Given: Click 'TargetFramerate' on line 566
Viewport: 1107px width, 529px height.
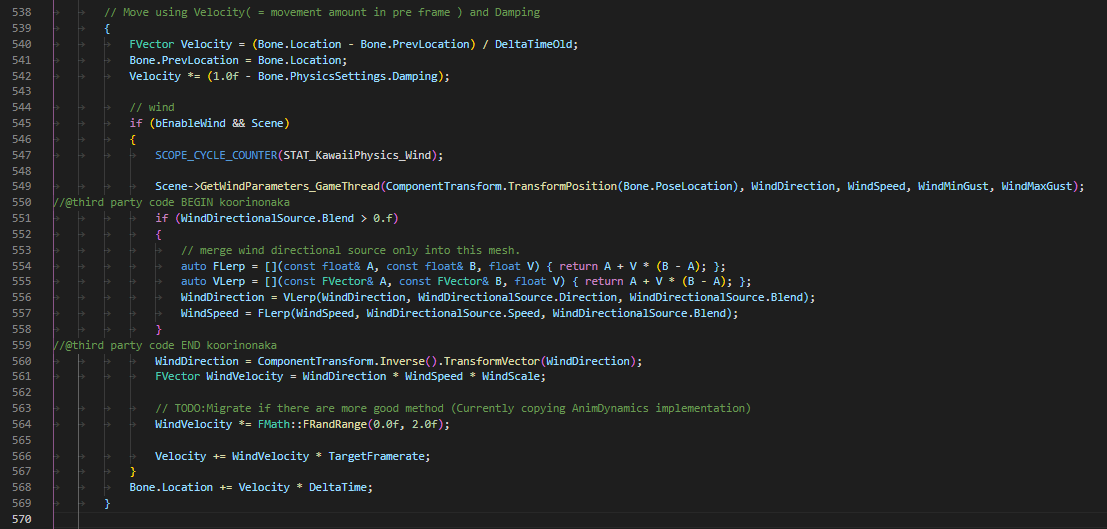Looking at the screenshot, I should [x=376, y=456].
